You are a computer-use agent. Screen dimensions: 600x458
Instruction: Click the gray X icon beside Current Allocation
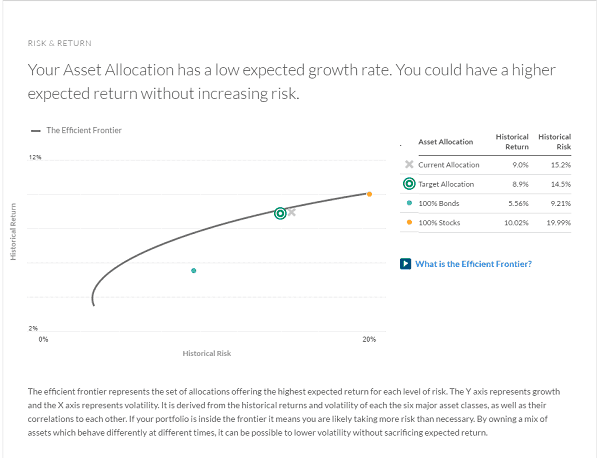point(409,165)
